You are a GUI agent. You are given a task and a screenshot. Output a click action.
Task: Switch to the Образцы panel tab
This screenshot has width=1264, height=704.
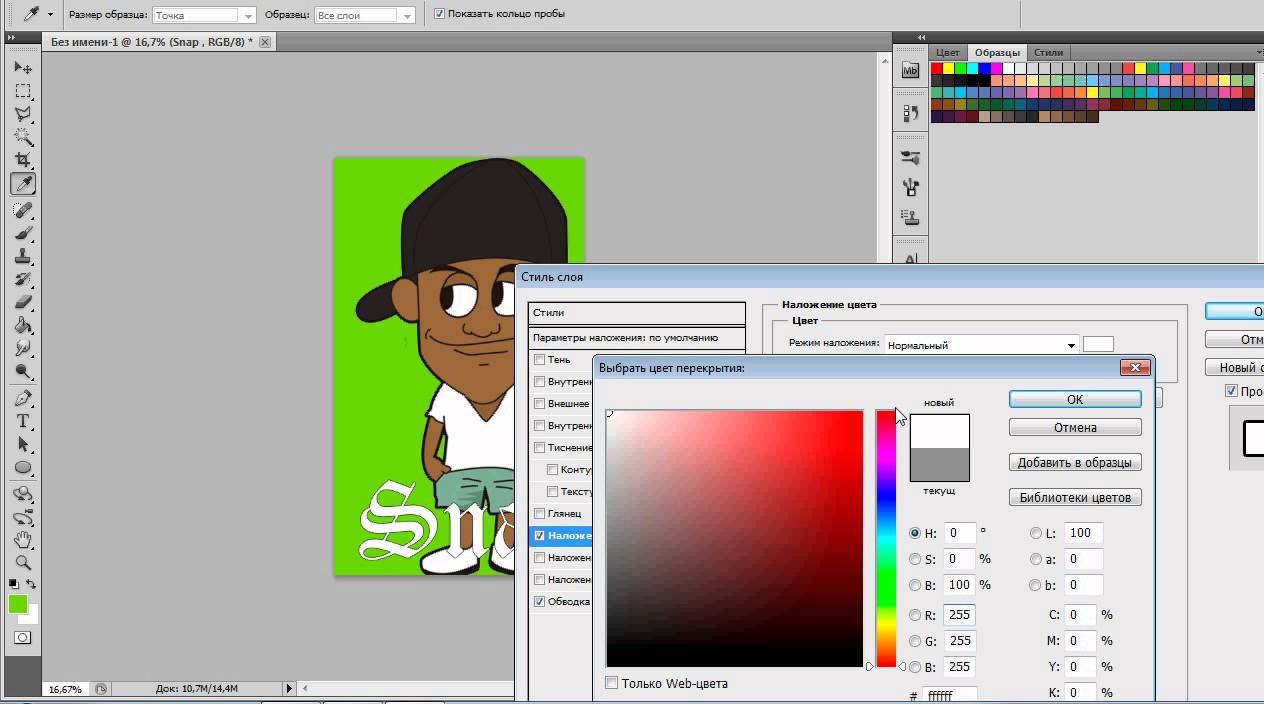pos(996,52)
